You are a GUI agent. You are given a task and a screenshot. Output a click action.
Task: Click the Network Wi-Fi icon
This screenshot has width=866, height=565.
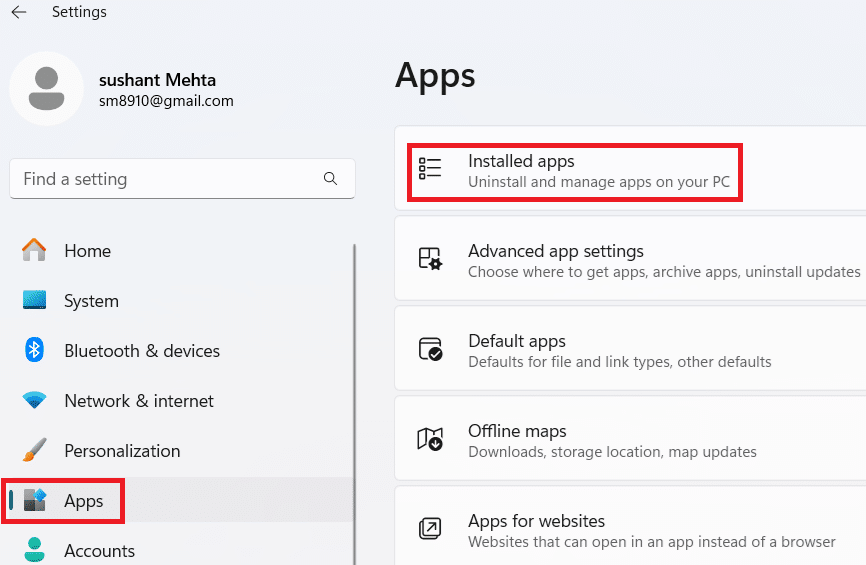[35, 400]
